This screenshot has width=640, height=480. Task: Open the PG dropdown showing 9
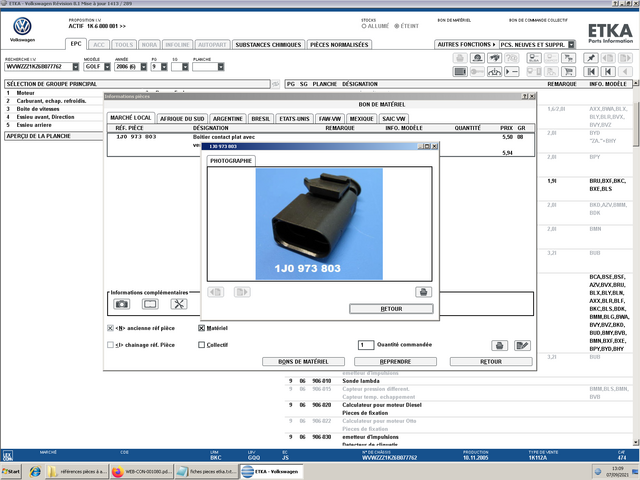tap(164, 67)
